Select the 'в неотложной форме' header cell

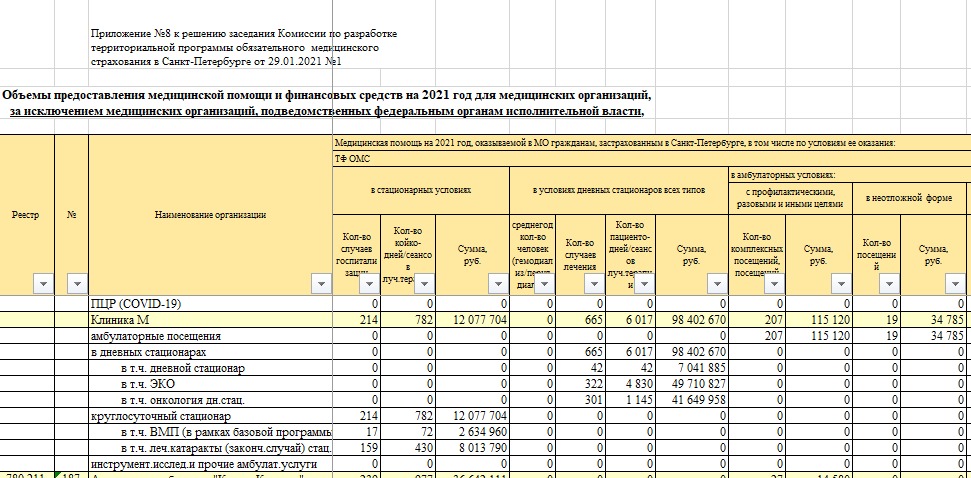click(x=908, y=198)
